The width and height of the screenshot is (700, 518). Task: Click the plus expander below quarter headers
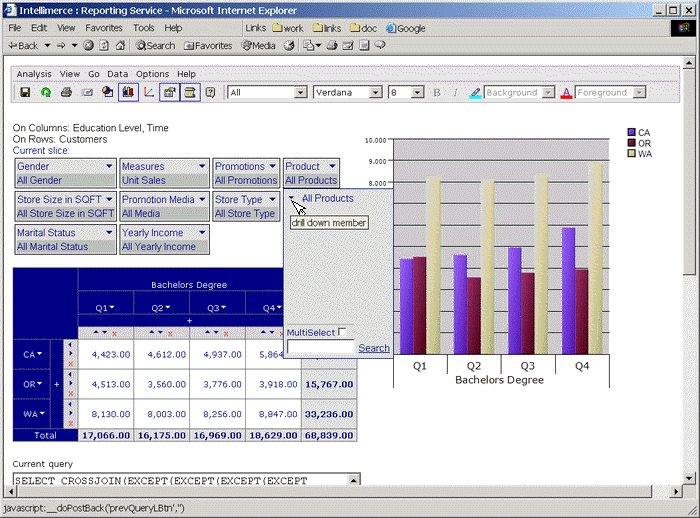(x=189, y=321)
